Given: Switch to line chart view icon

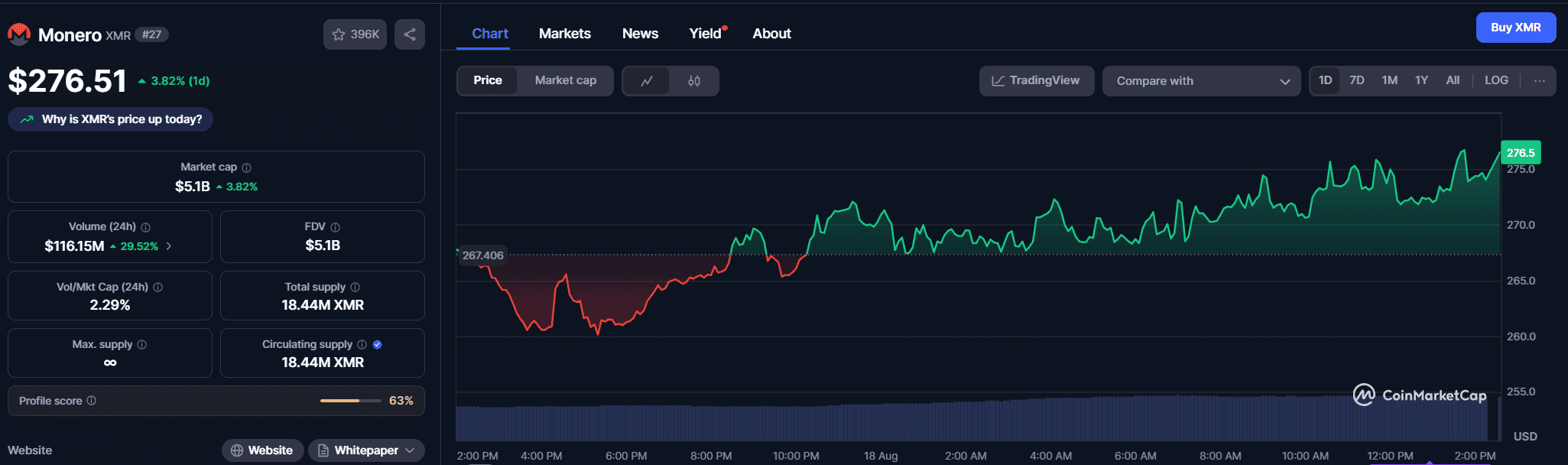Looking at the screenshot, I should 647,81.
